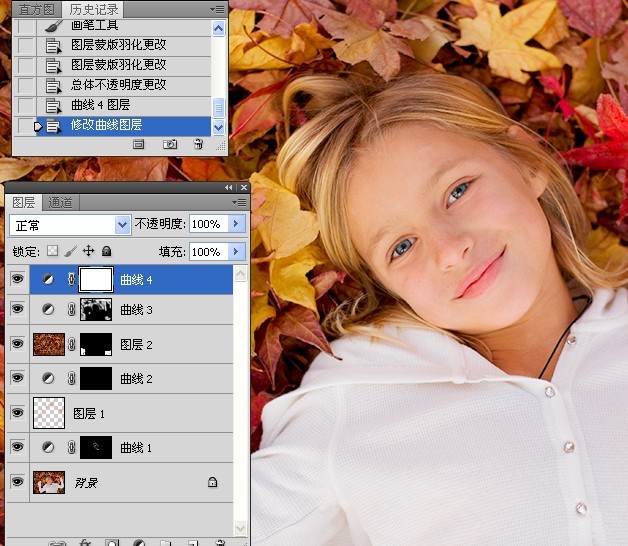This screenshot has width=628, height=546.
Task: Click the 曲线 4 white mask thumbnail
Action: tap(96, 279)
